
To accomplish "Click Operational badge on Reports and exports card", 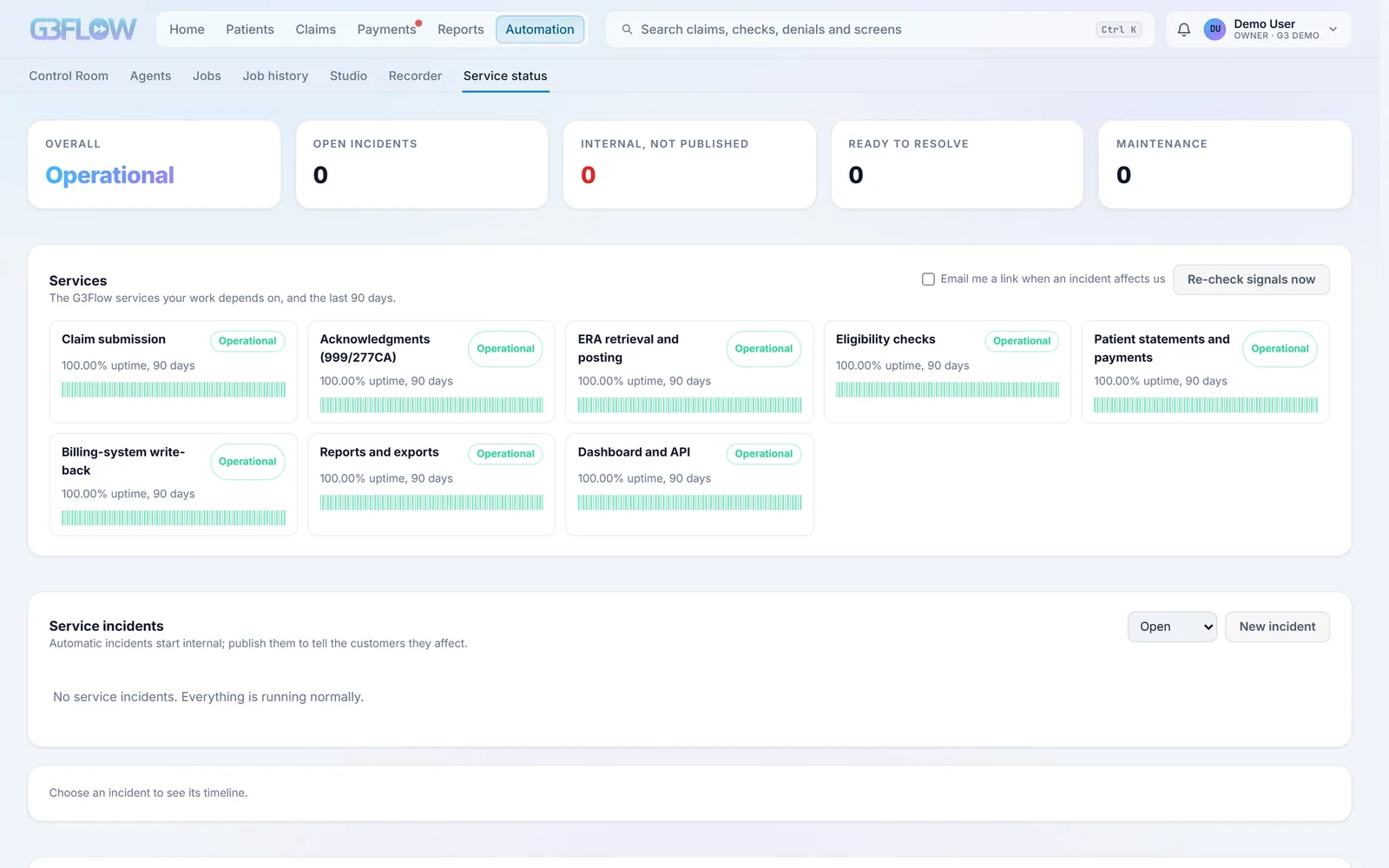I will [x=505, y=454].
